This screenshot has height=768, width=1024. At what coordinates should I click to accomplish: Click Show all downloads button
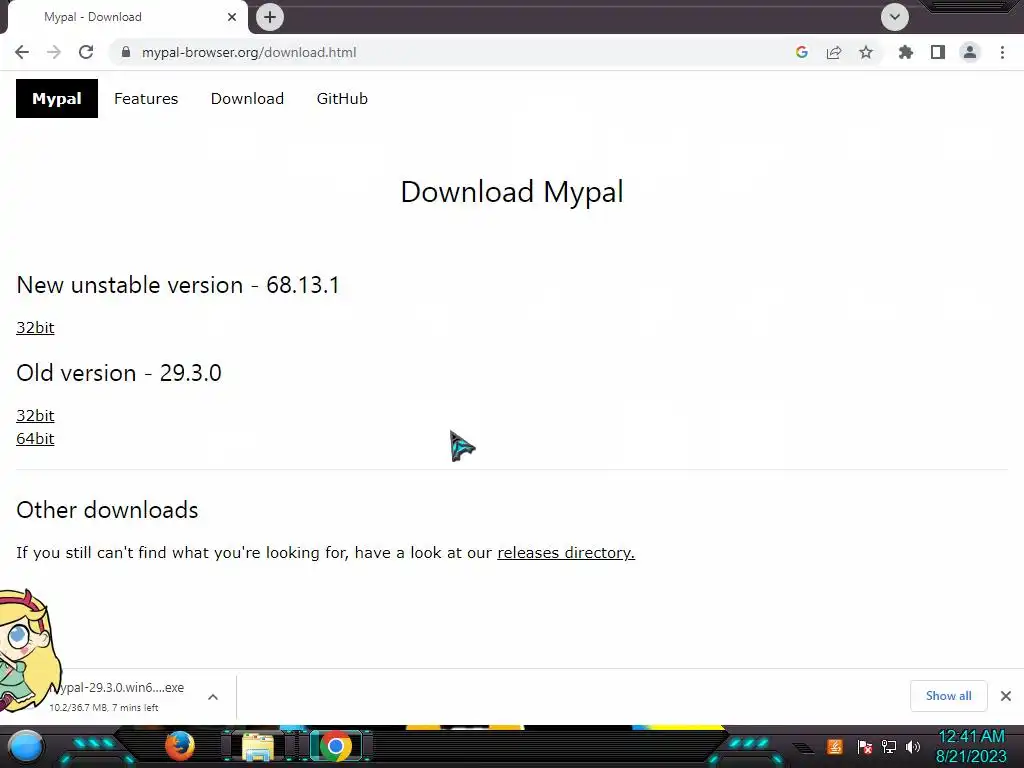click(x=948, y=696)
